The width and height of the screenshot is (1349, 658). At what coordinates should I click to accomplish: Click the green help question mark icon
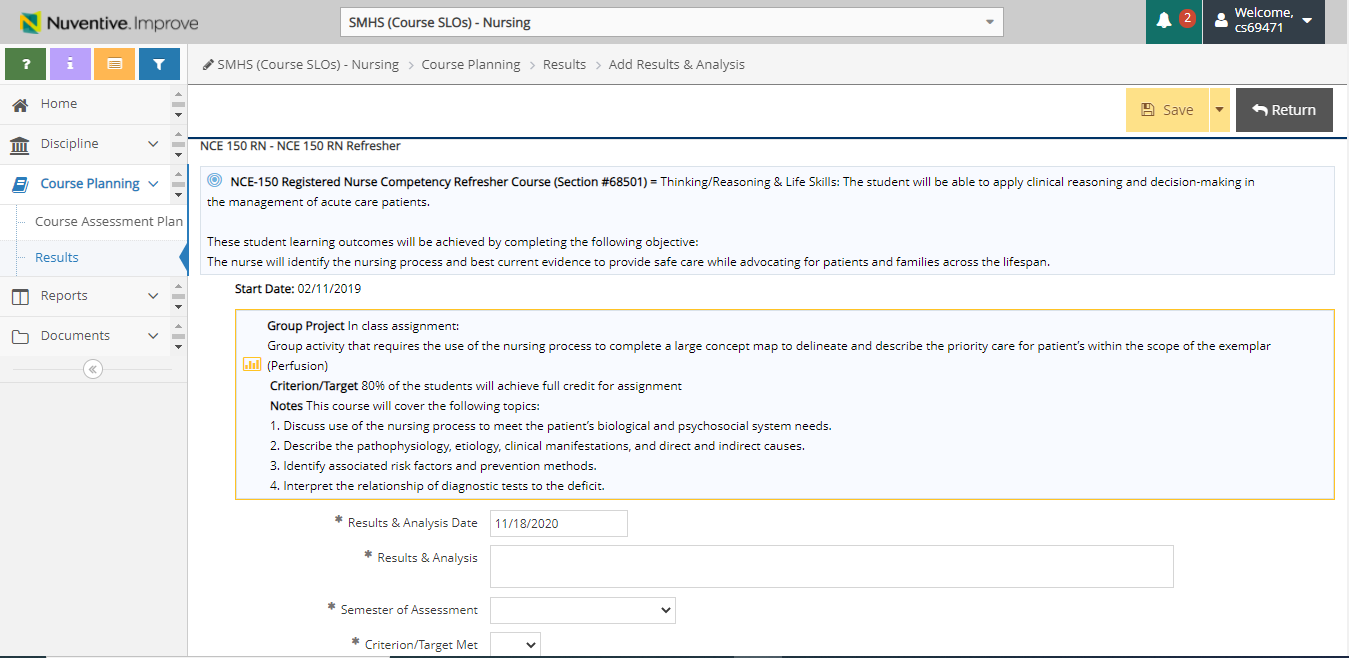point(26,64)
